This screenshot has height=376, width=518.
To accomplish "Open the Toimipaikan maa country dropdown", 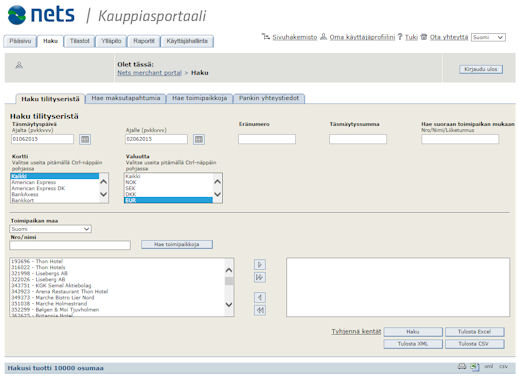I will pyautogui.click(x=50, y=229).
